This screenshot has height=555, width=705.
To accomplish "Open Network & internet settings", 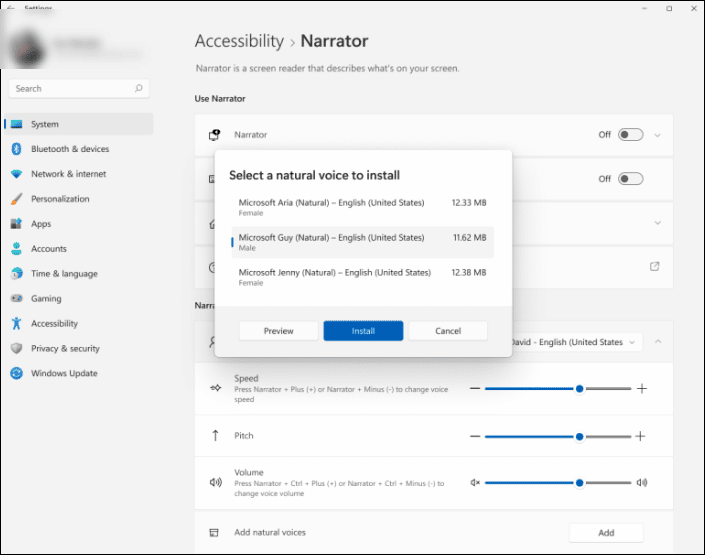I will pos(79,174).
